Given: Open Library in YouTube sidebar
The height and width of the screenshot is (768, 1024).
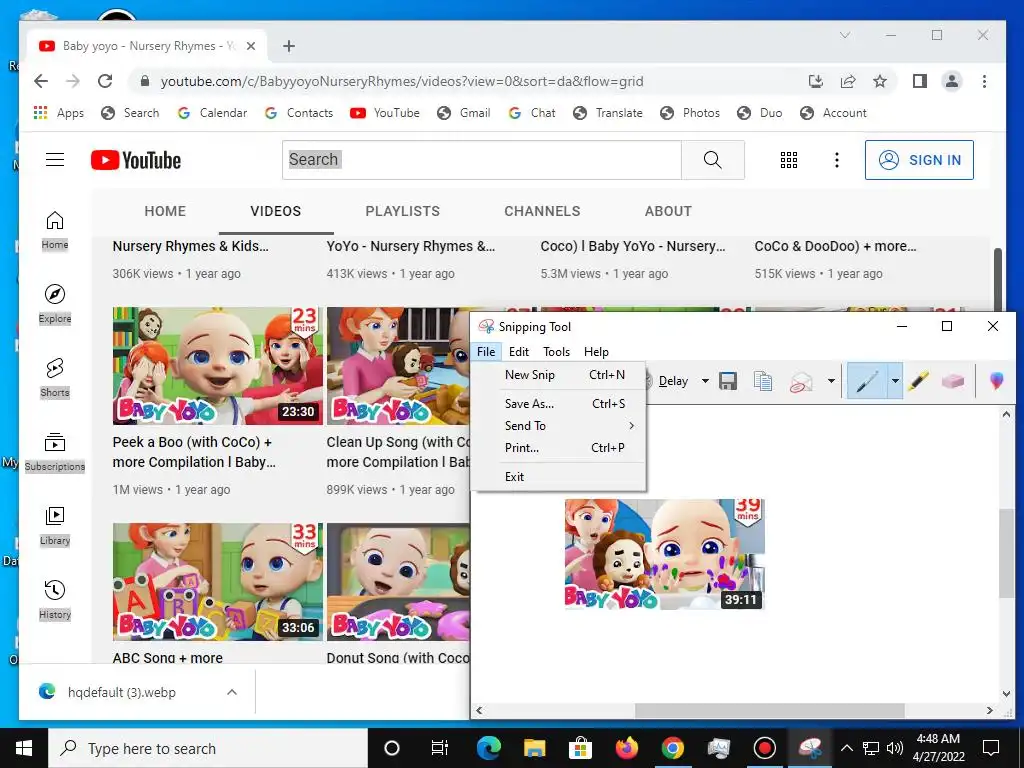Looking at the screenshot, I should point(55,525).
